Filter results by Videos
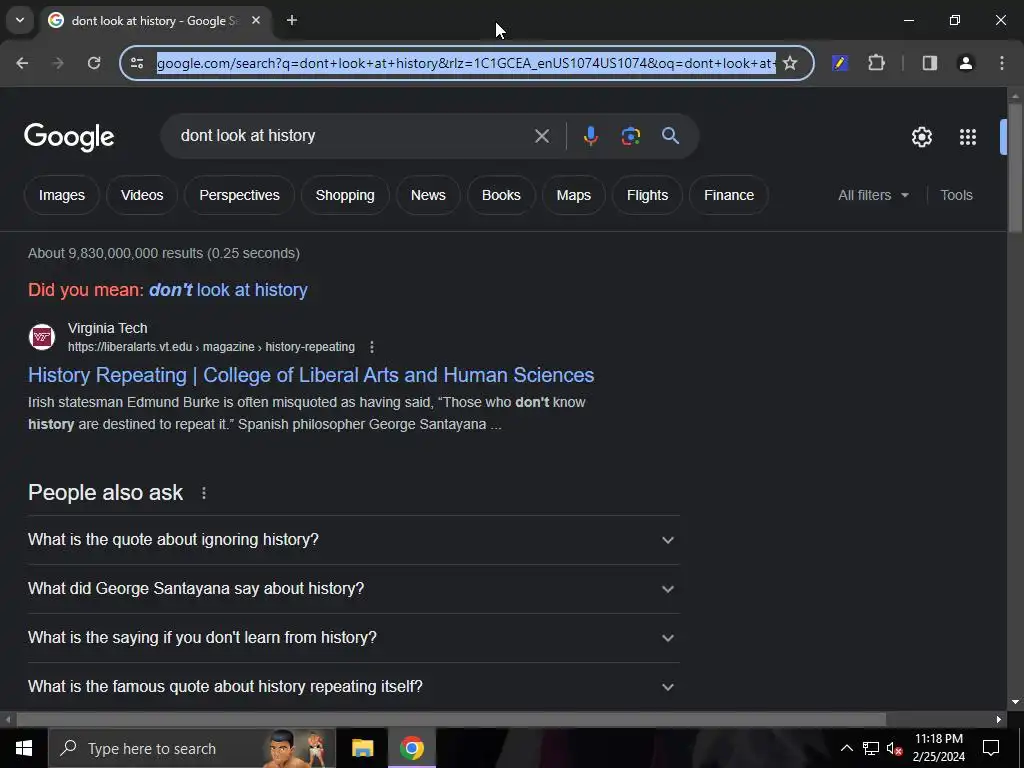 tap(142, 195)
